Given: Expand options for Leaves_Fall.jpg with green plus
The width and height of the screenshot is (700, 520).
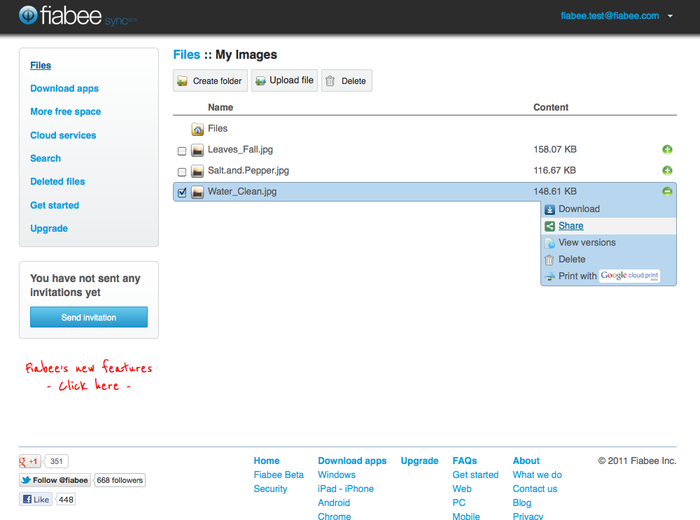Looking at the screenshot, I should (x=667, y=150).
